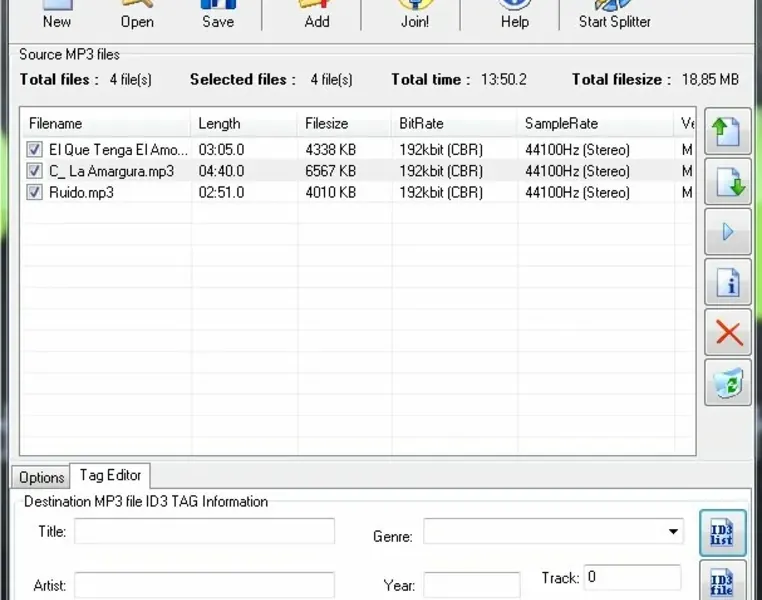Image resolution: width=762 pixels, height=600 pixels.
Task: Play the selected file with the blue triangle icon
Action: [727, 232]
